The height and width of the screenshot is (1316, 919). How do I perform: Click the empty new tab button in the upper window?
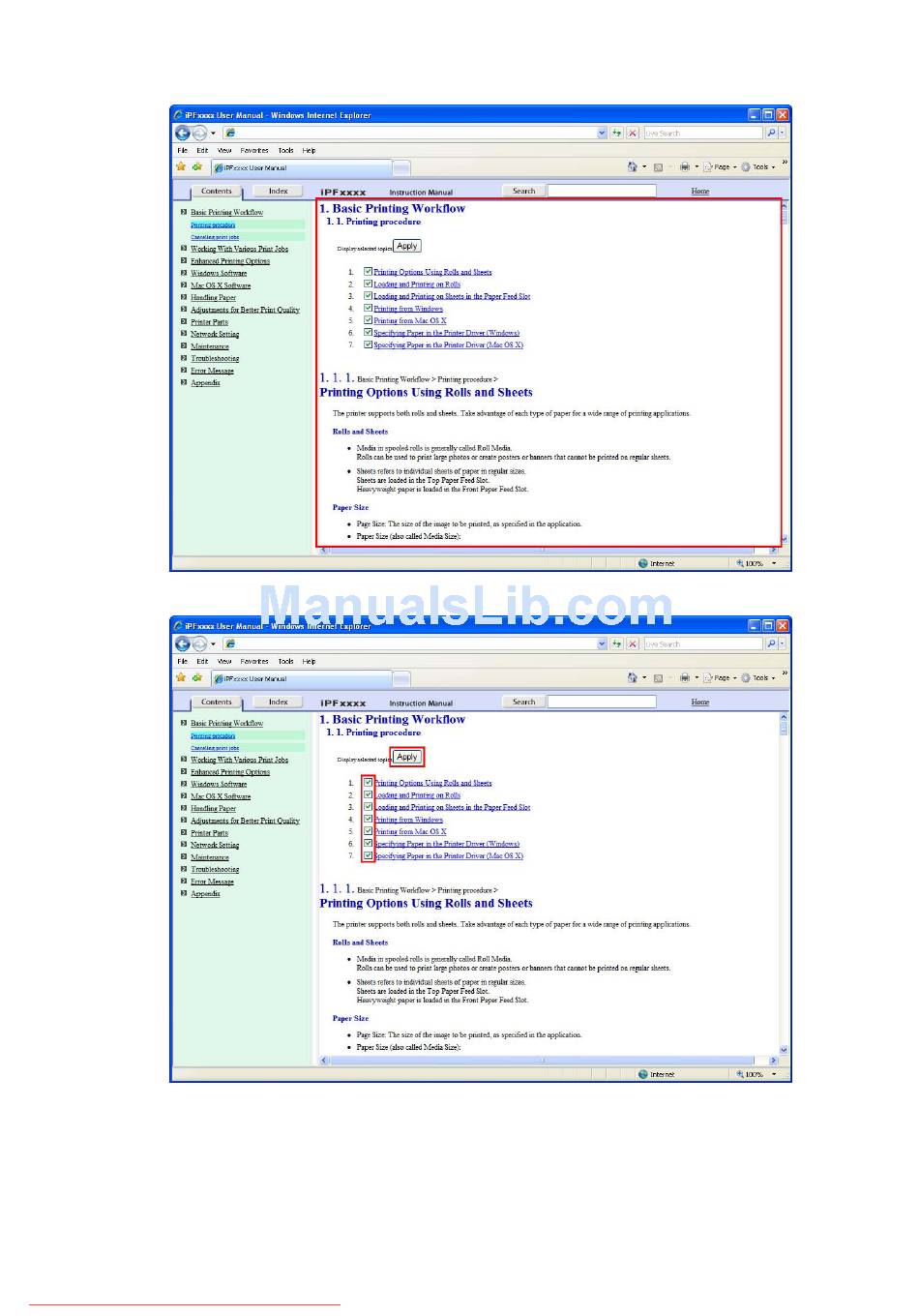pos(401,167)
